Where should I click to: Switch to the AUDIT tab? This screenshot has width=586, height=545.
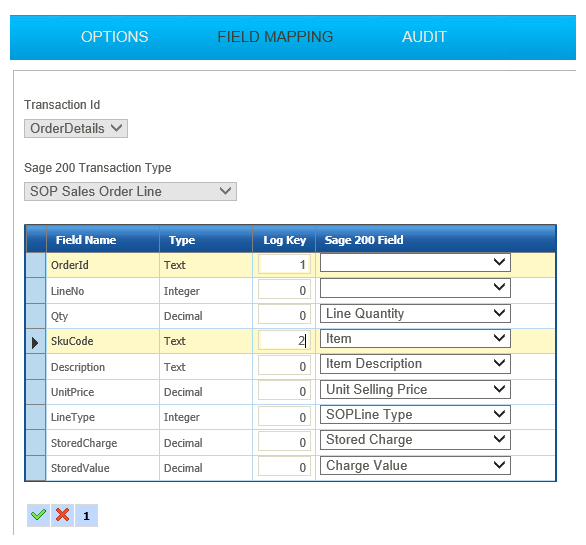pyautogui.click(x=424, y=37)
